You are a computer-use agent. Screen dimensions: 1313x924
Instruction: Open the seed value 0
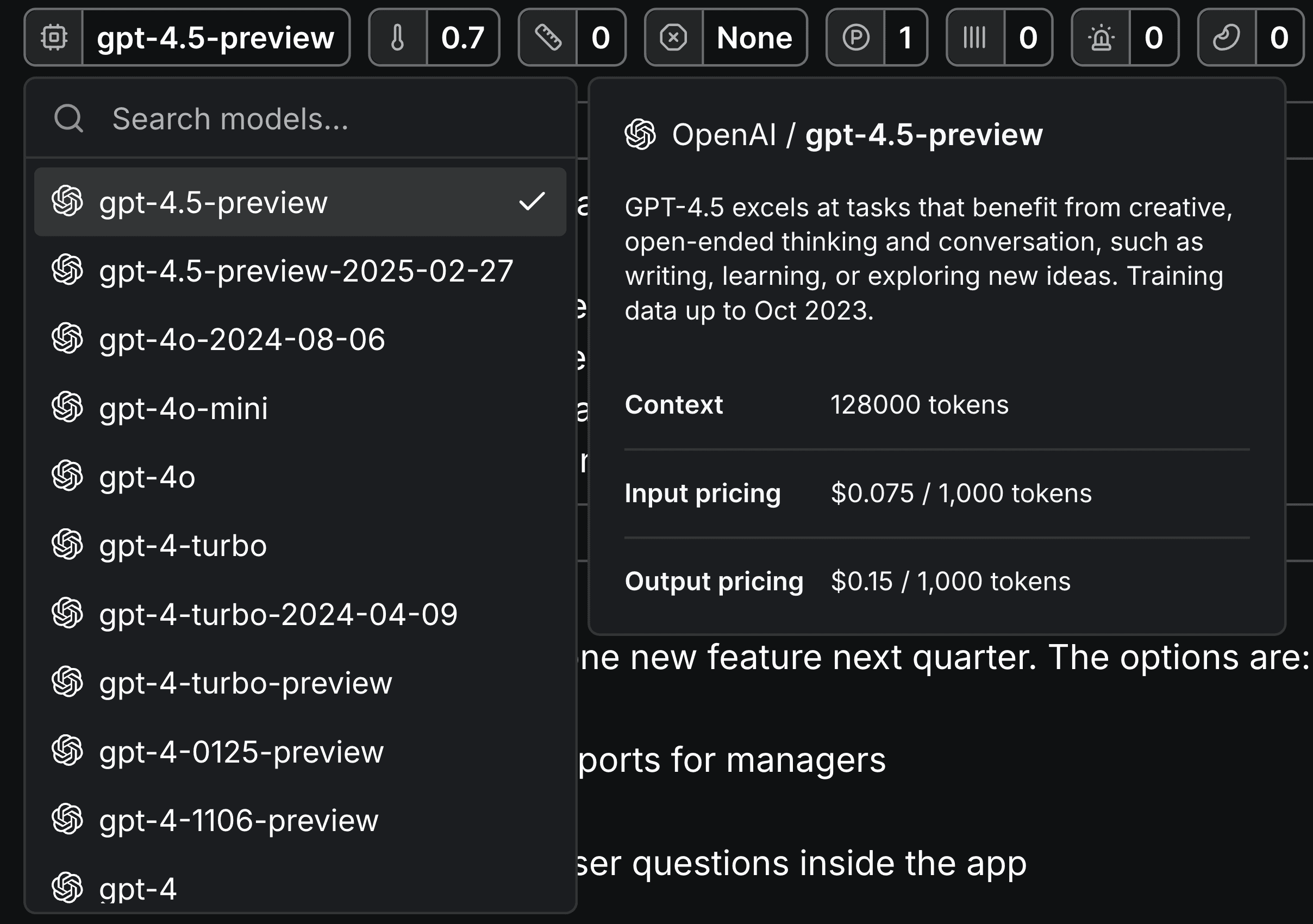click(1279, 38)
